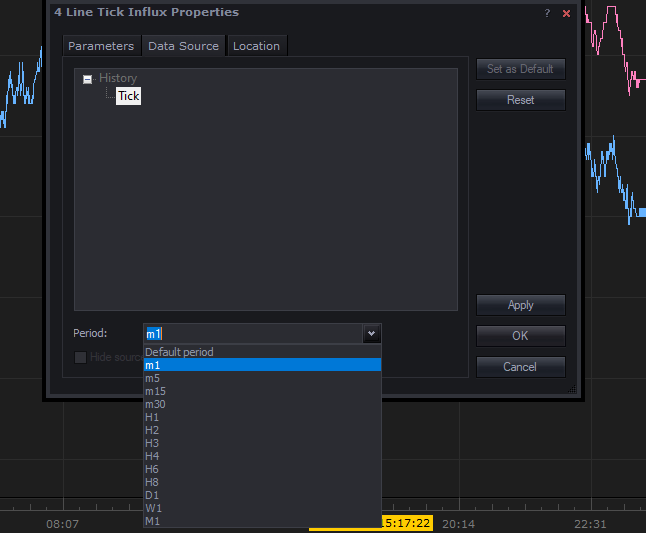The image size is (646, 533).
Task: Apply the property changes
Action: (x=521, y=305)
